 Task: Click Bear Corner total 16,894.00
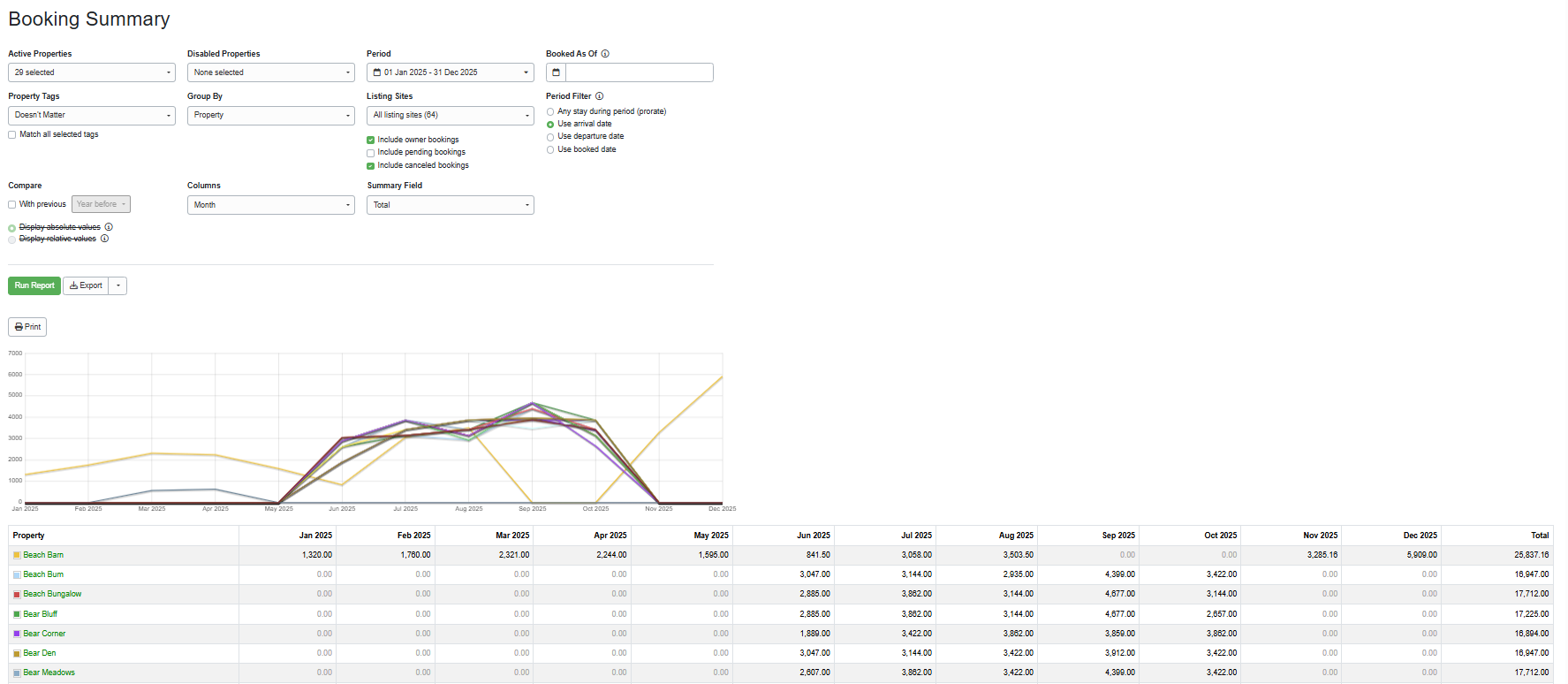coord(1532,634)
